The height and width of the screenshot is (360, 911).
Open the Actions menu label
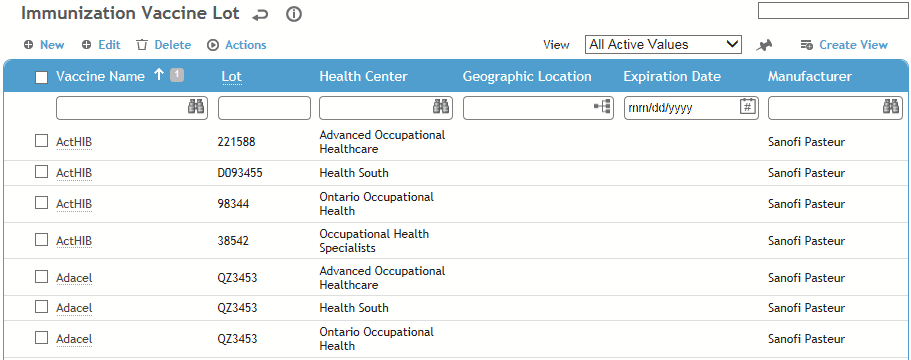point(246,45)
